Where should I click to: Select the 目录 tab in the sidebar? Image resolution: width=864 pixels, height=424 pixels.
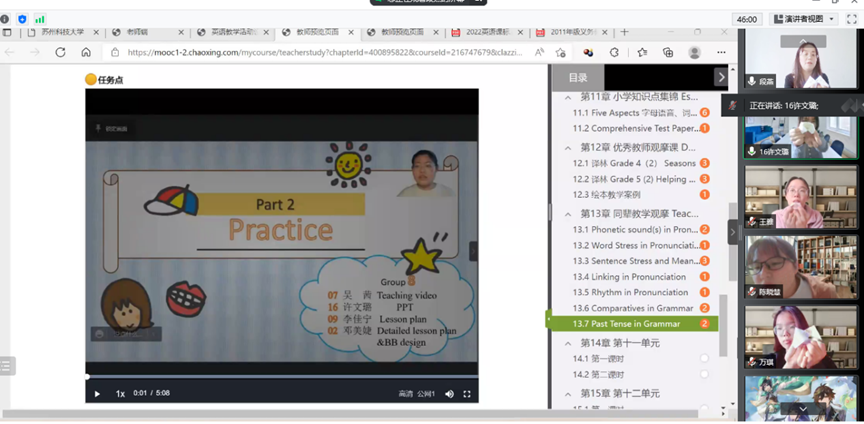tap(578, 78)
